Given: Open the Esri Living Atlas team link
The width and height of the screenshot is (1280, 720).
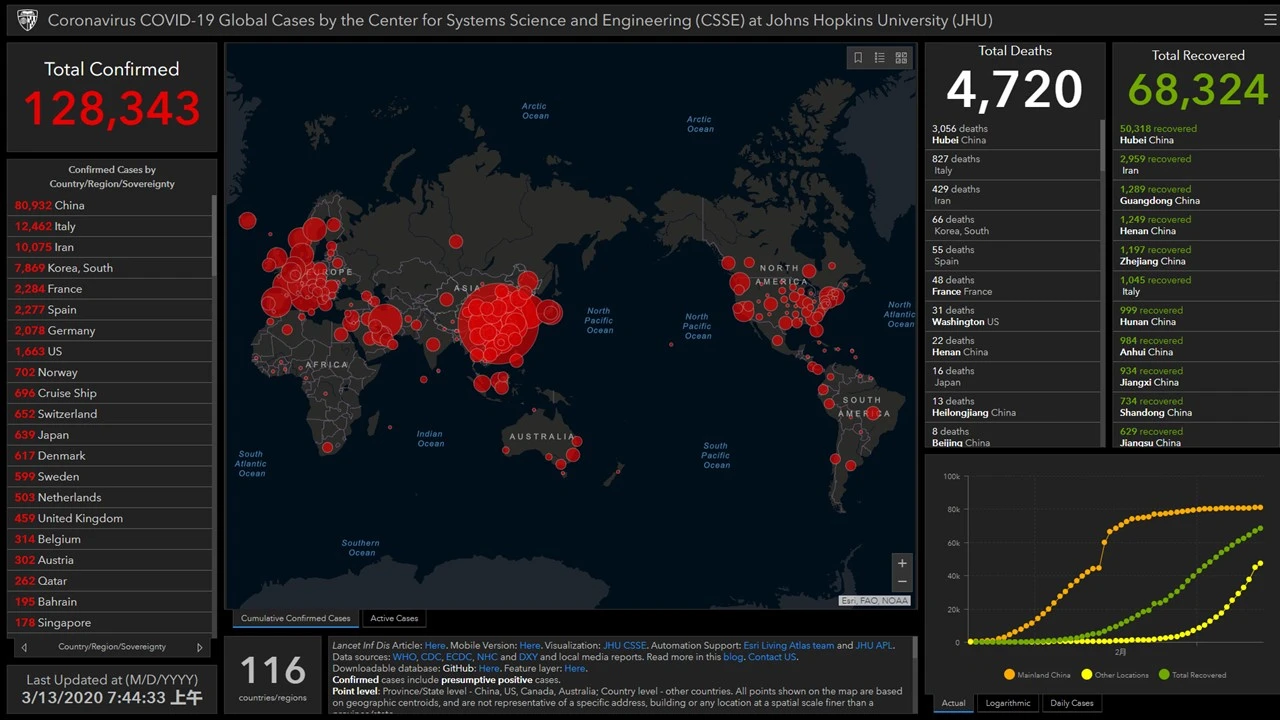Looking at the screenshot, I should click(788, 646).
